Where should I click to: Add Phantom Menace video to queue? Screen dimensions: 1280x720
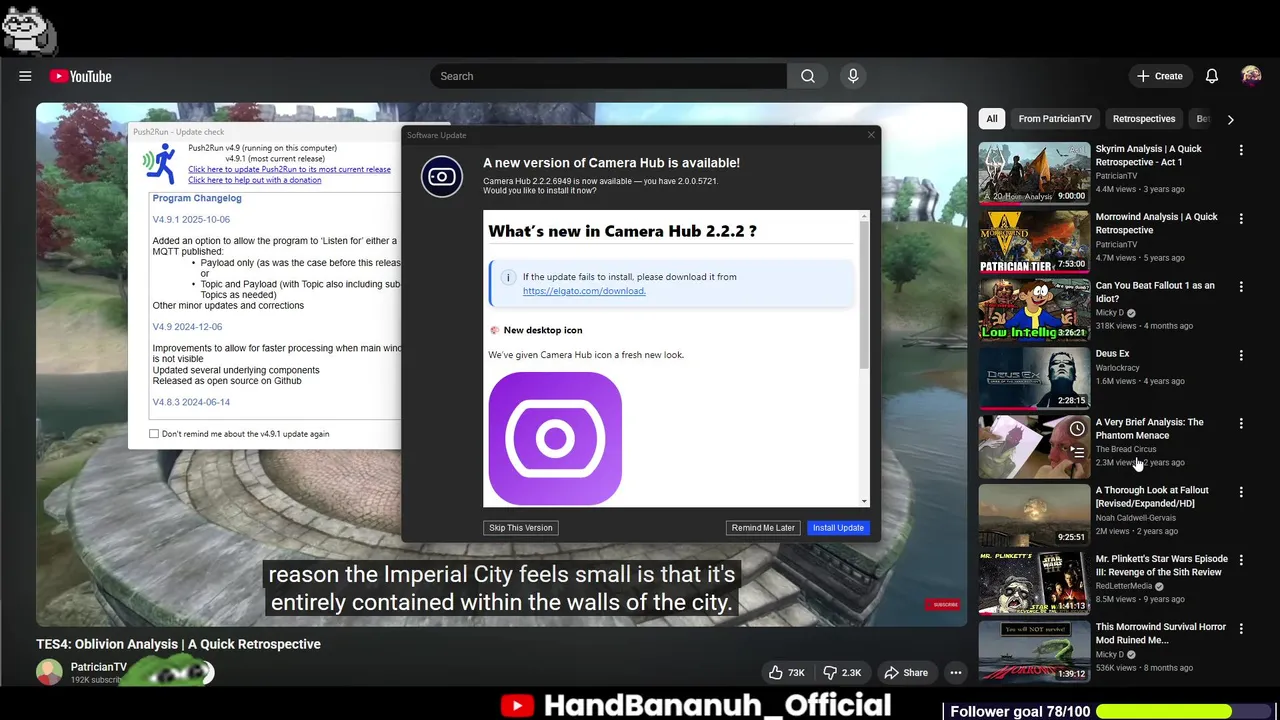(1077, 452)
